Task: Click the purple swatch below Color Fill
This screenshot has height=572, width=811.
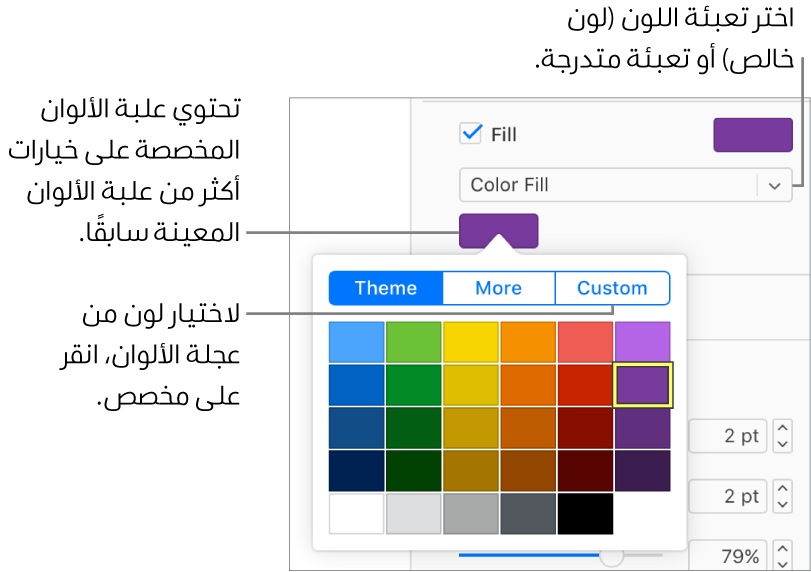Action: [x=499, y=231]
